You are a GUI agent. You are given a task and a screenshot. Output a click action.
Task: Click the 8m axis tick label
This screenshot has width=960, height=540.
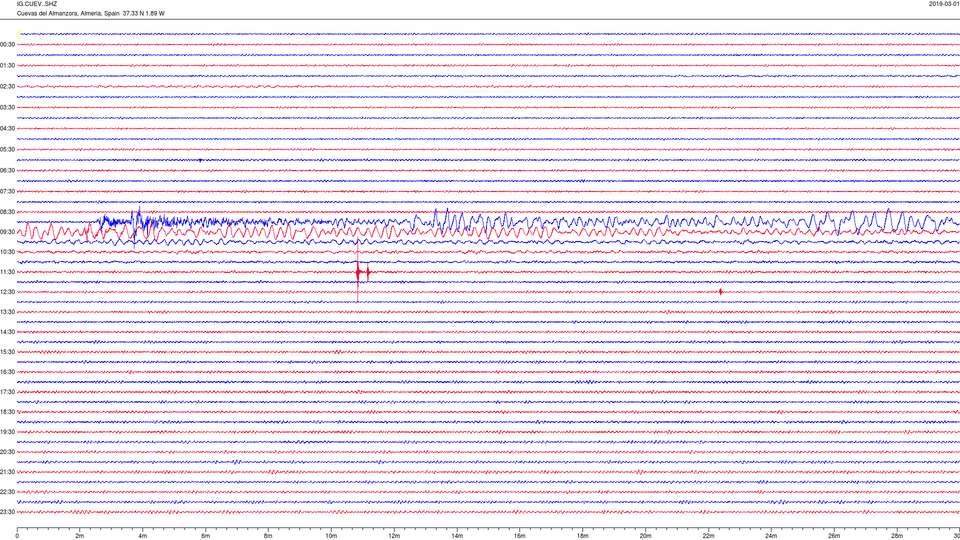pyautogui.click(x=268, y=536)
